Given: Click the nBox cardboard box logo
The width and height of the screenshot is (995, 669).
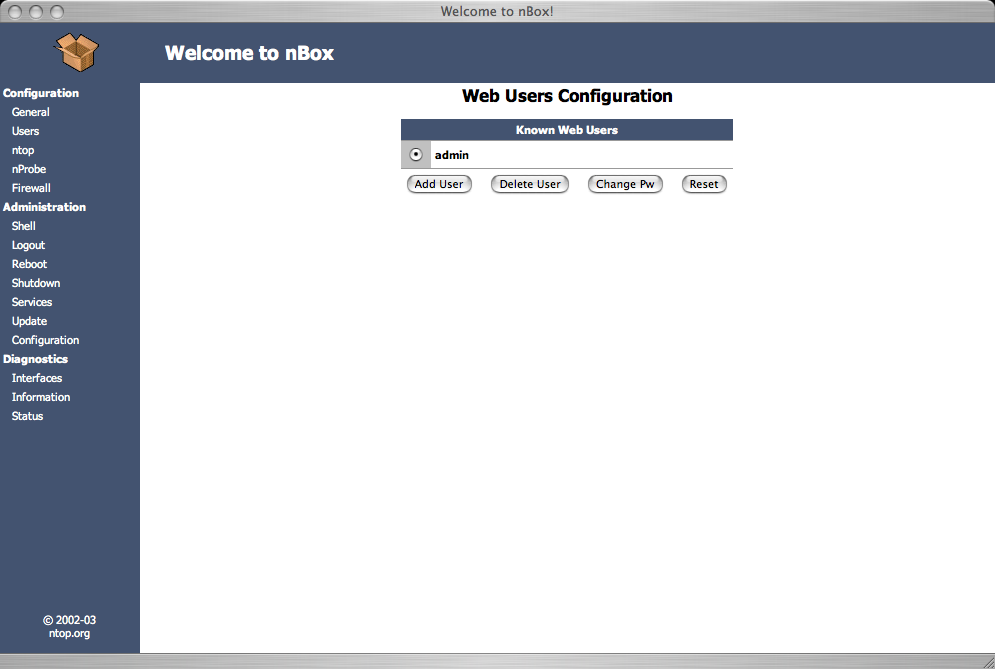Looking at the screenshot, I should (77, 52).
